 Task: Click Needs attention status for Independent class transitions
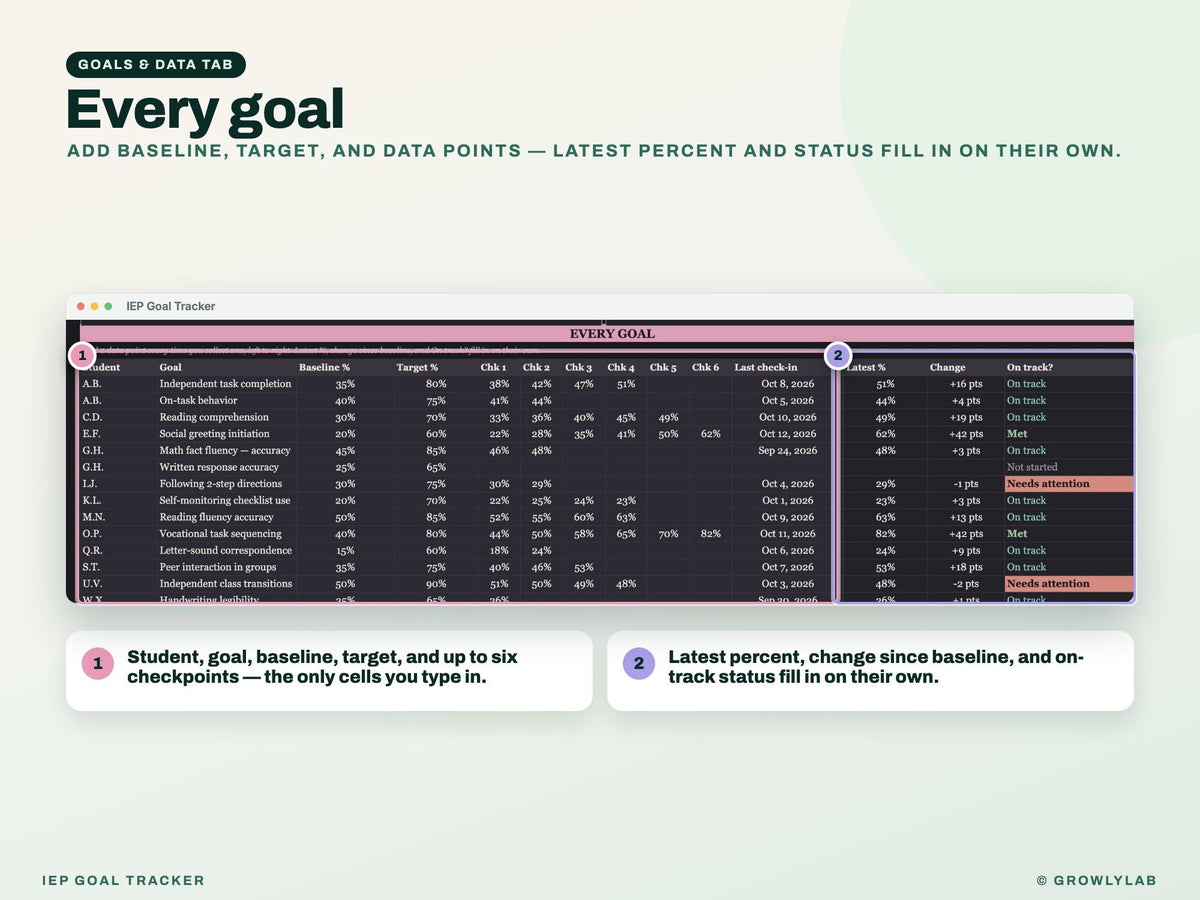click(1069, 584)
